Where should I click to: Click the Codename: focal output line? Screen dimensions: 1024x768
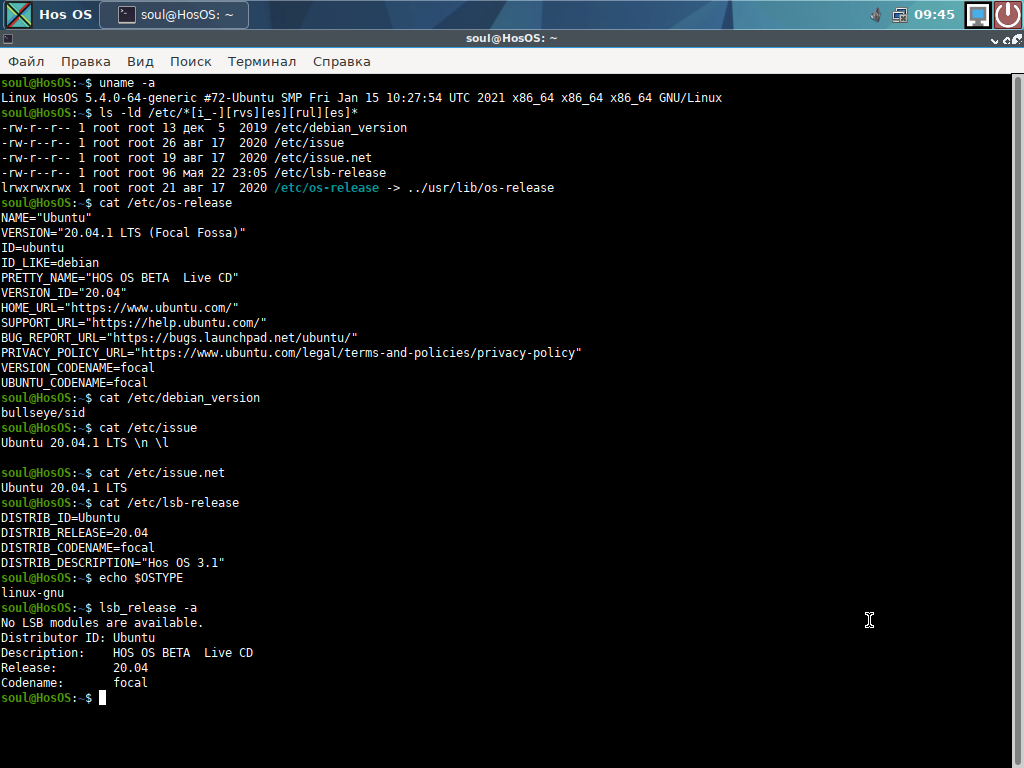tap(74, 683)
